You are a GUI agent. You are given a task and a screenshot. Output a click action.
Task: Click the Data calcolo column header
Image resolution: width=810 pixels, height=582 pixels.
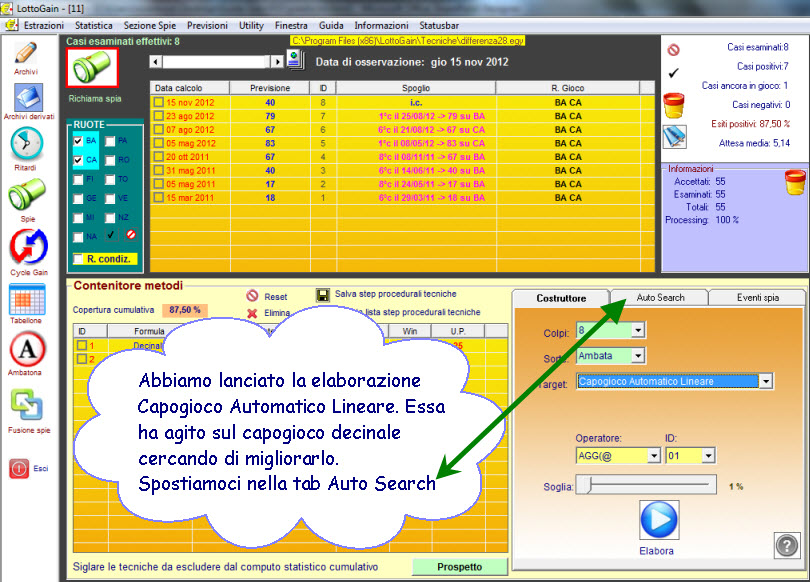[190, 88]
